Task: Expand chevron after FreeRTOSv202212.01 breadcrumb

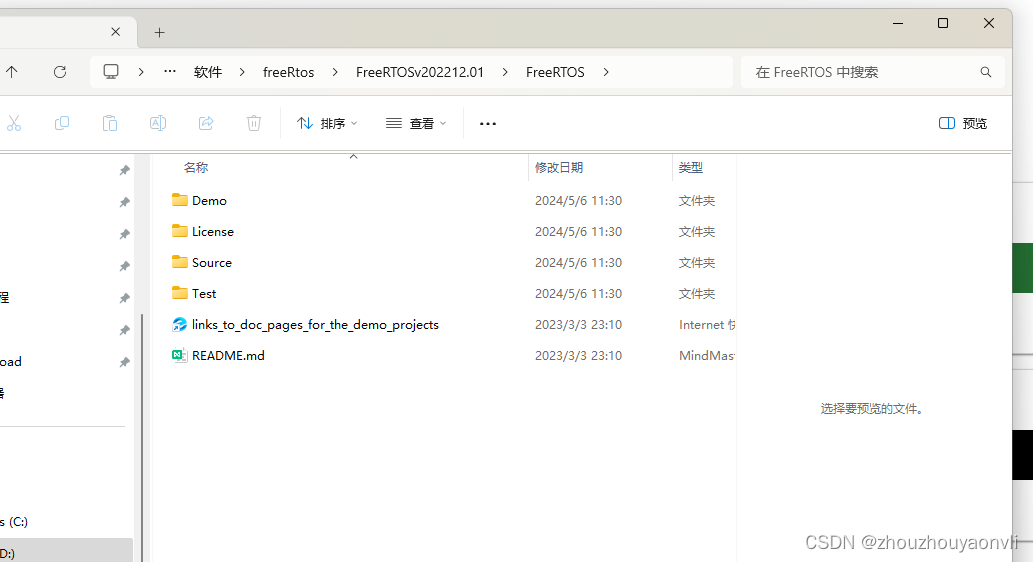Action: point(505,72)
